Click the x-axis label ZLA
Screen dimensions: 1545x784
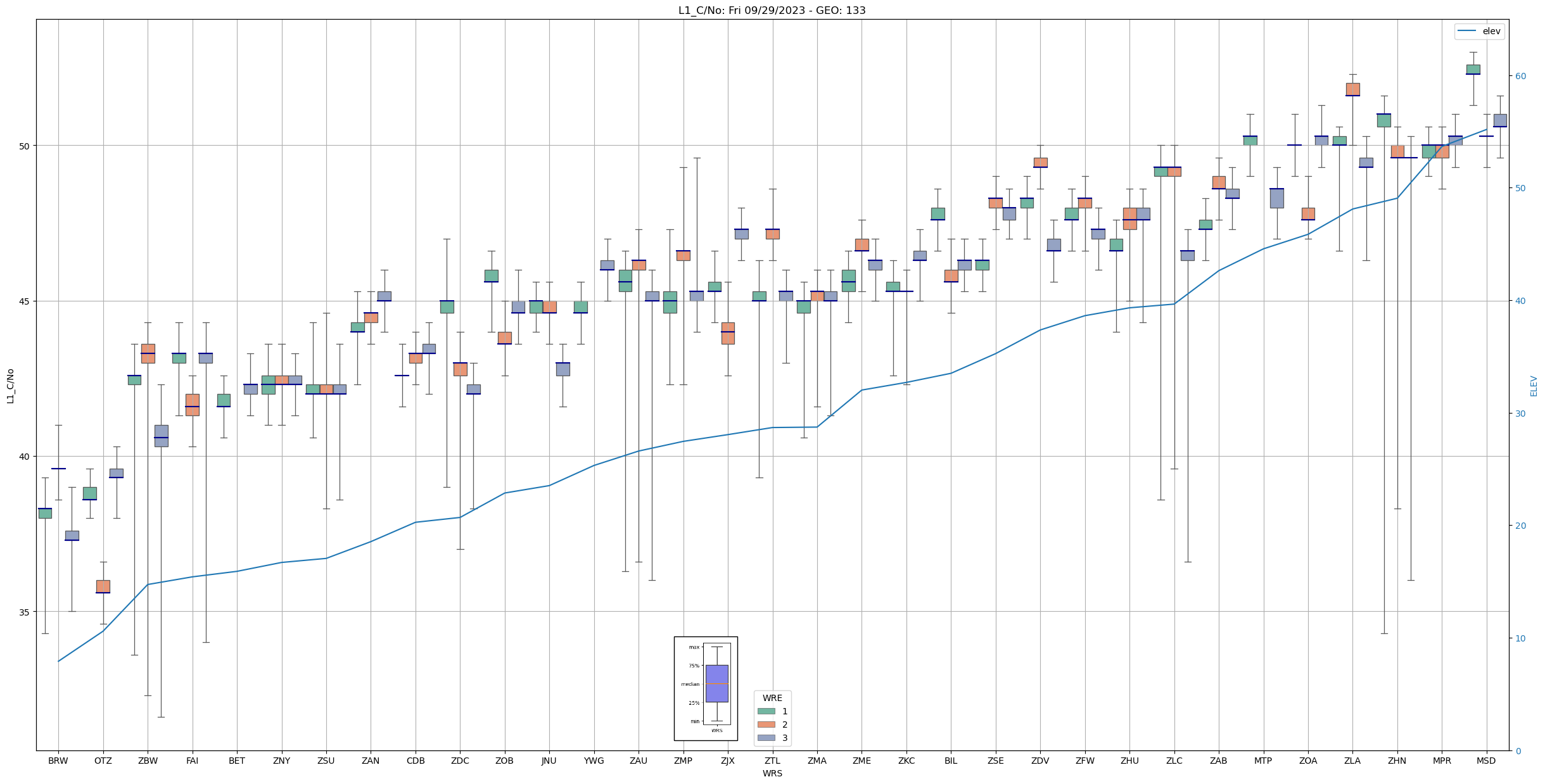click(x=1352, y=761)
